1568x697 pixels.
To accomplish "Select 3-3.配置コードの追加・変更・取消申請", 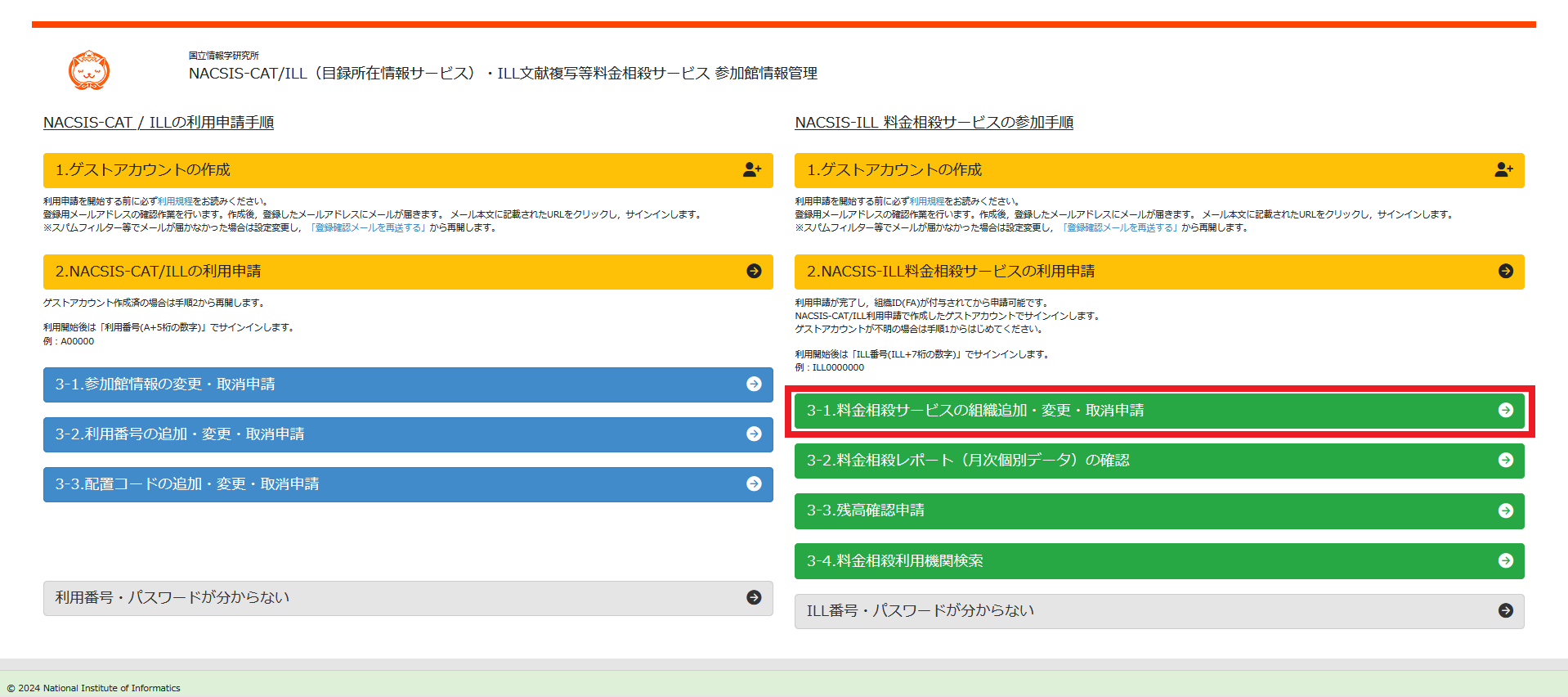I will pos(408,484).
